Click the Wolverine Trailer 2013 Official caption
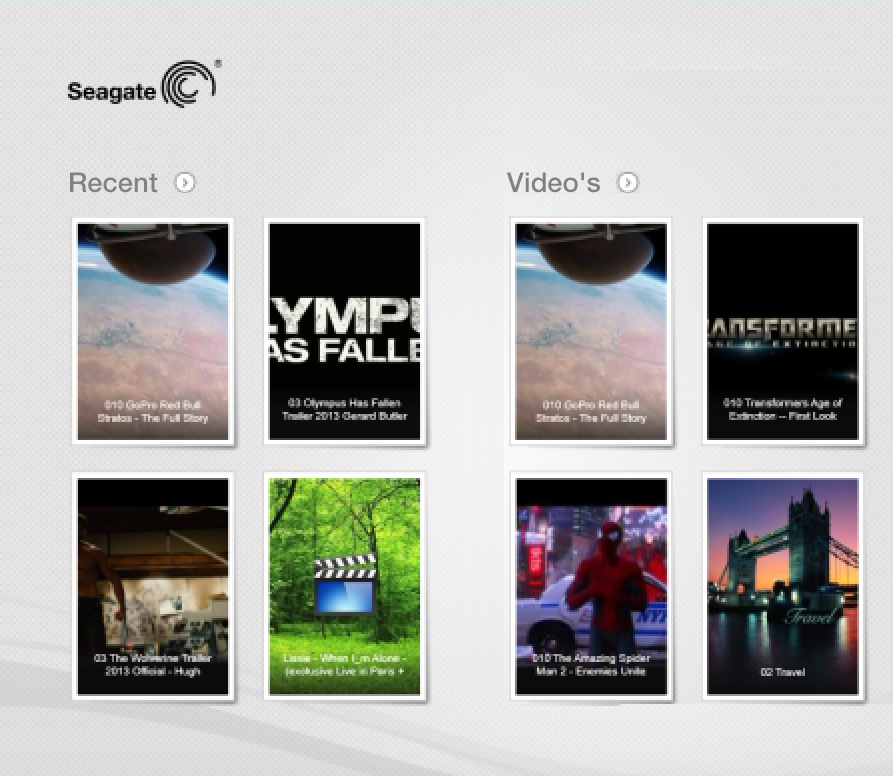 click(x=153, y=665)
